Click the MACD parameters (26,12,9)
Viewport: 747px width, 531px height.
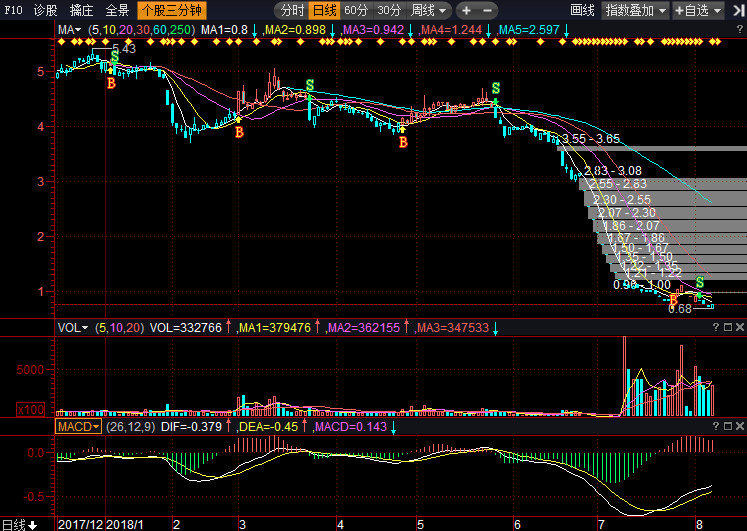pos(131,427)
